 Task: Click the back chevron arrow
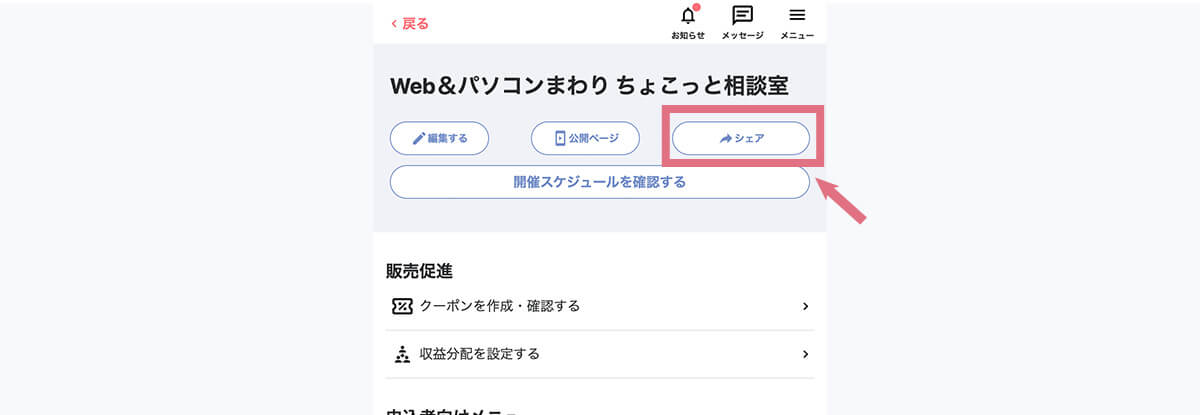[394, 23]
